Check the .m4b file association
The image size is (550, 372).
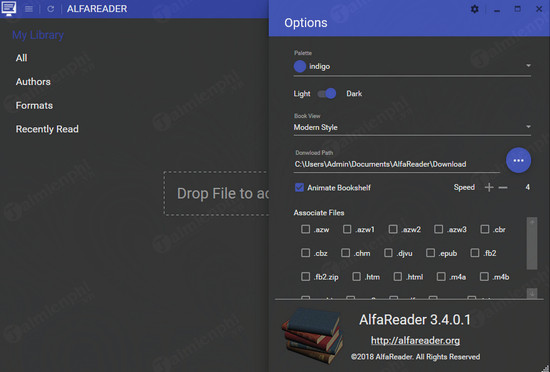click(484, 277)
